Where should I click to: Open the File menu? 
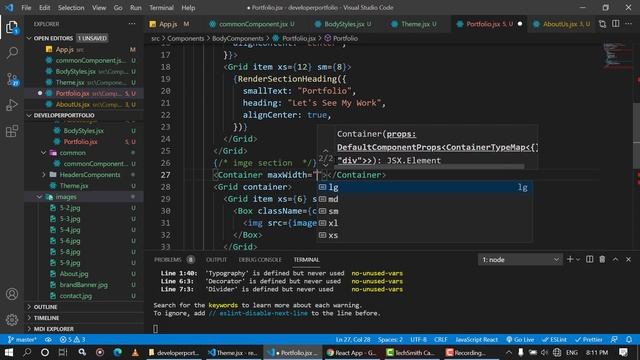tap(26, 8)
